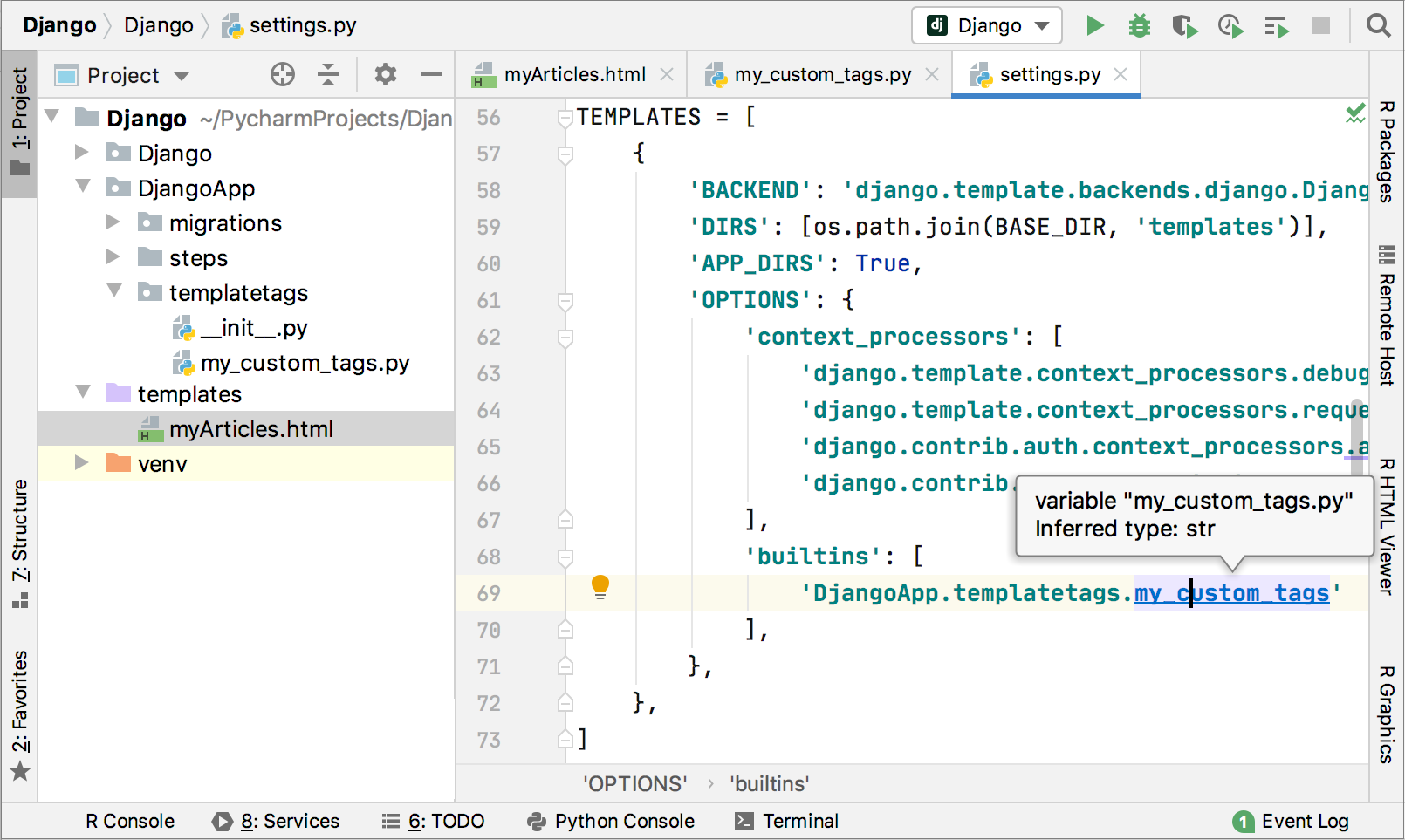Click 'builtins' in the breadcrumb bar
The image size is (1405, 840).
(768, 782)
